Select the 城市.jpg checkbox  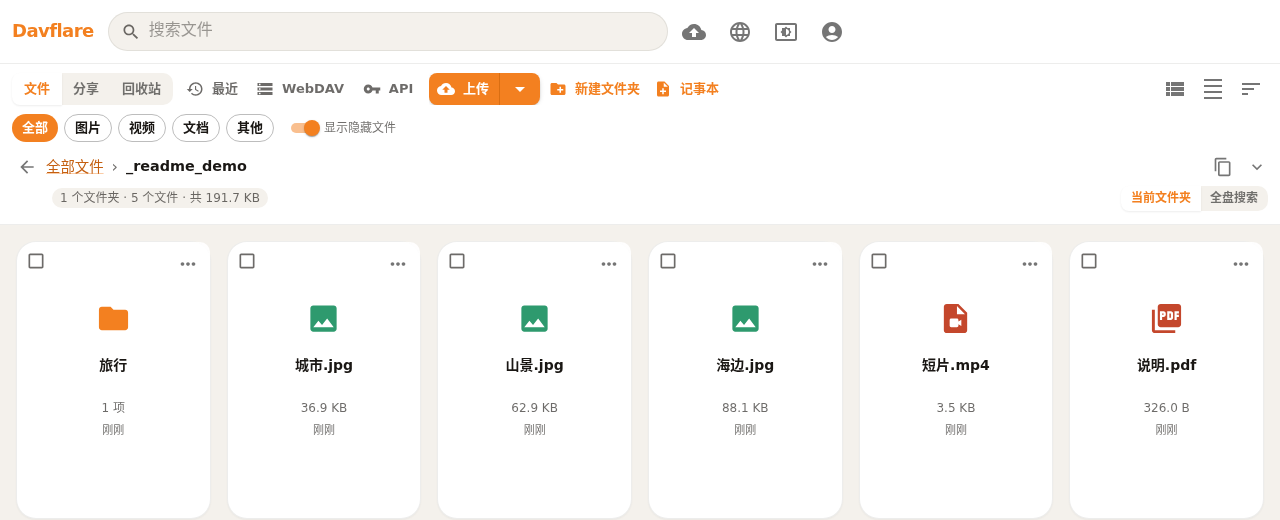pos(247,261)
